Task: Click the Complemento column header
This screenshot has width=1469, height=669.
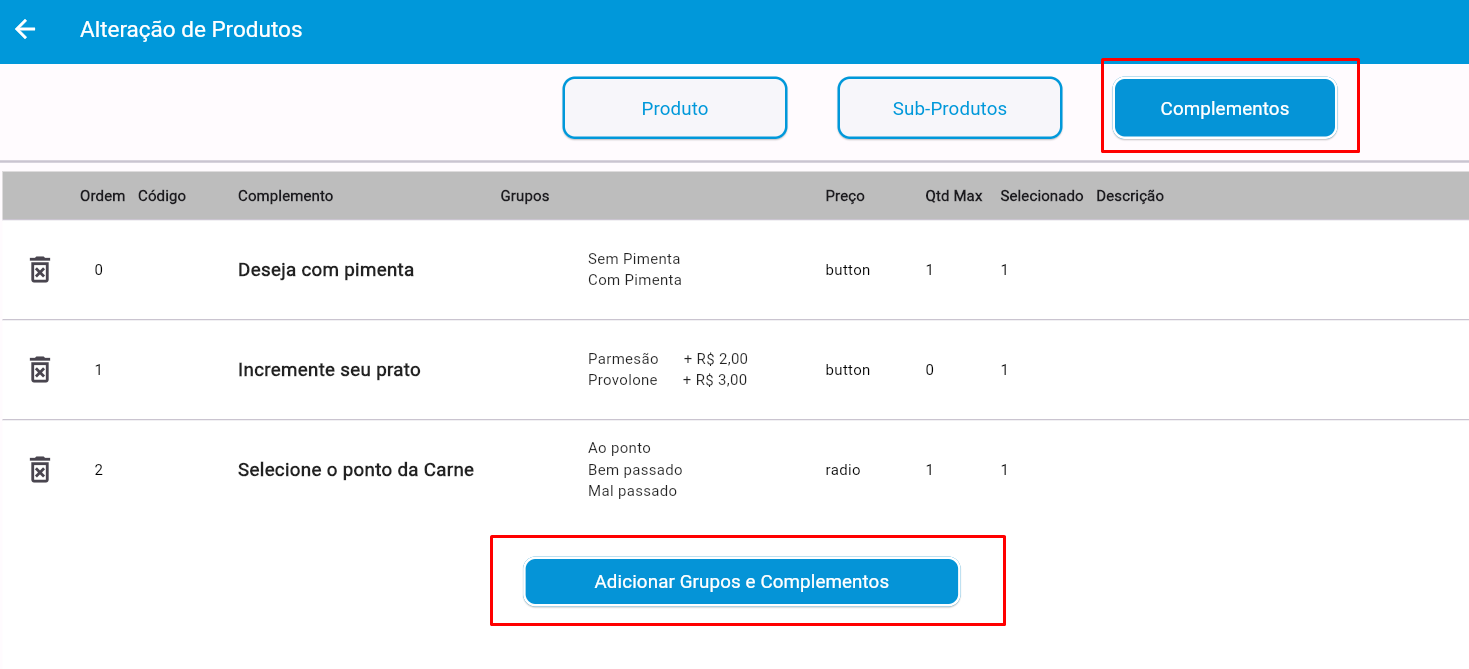Action: 285,196
